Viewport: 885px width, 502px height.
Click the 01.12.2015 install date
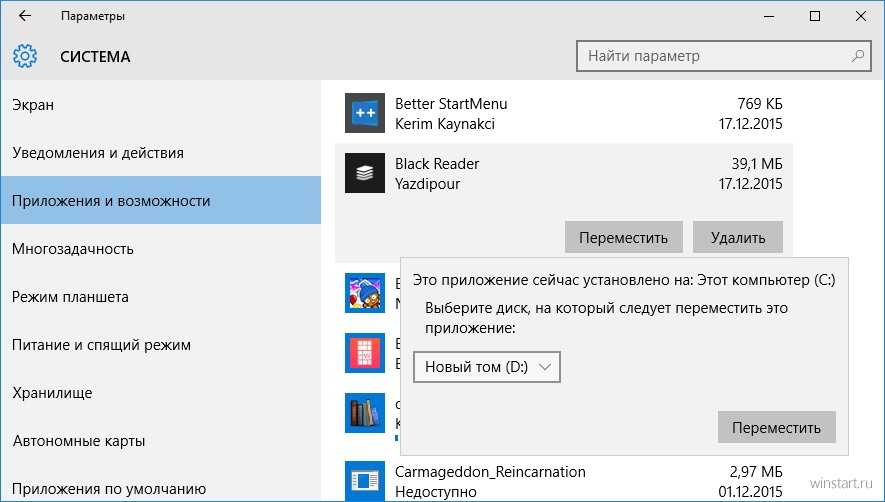click(750, 492)
